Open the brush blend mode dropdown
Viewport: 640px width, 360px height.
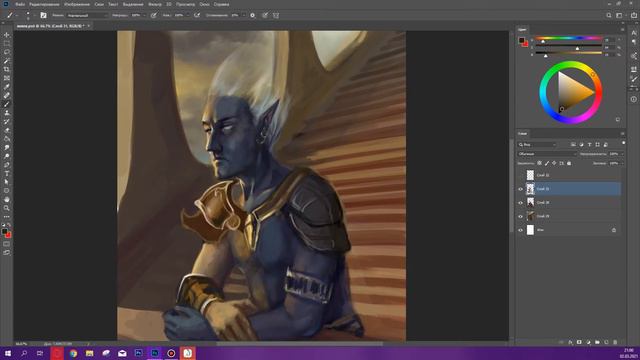(x=87, y=15)
